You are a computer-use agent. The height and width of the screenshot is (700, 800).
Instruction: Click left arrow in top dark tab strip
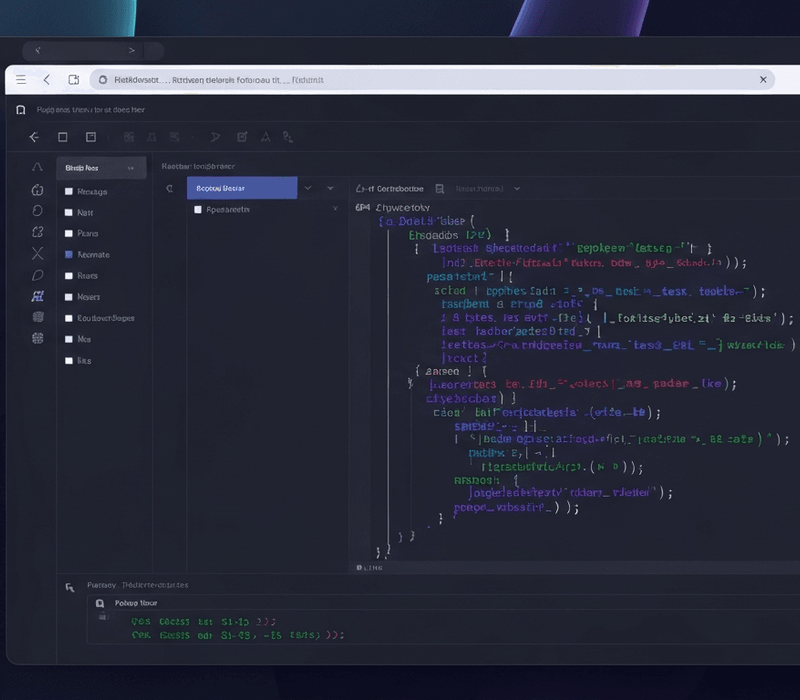pyautogui.click(x=37, y=50)
